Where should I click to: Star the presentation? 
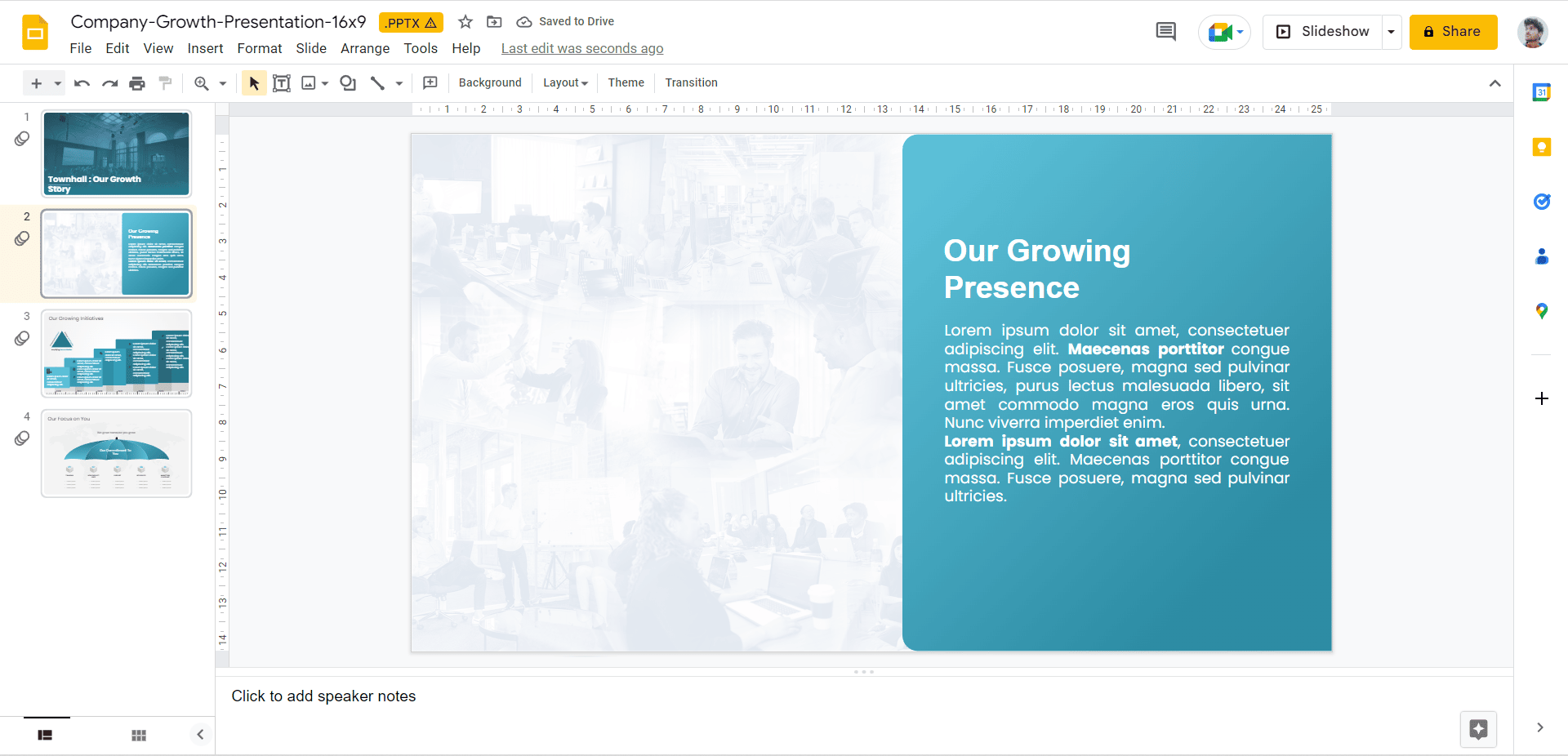click(465, 22)
